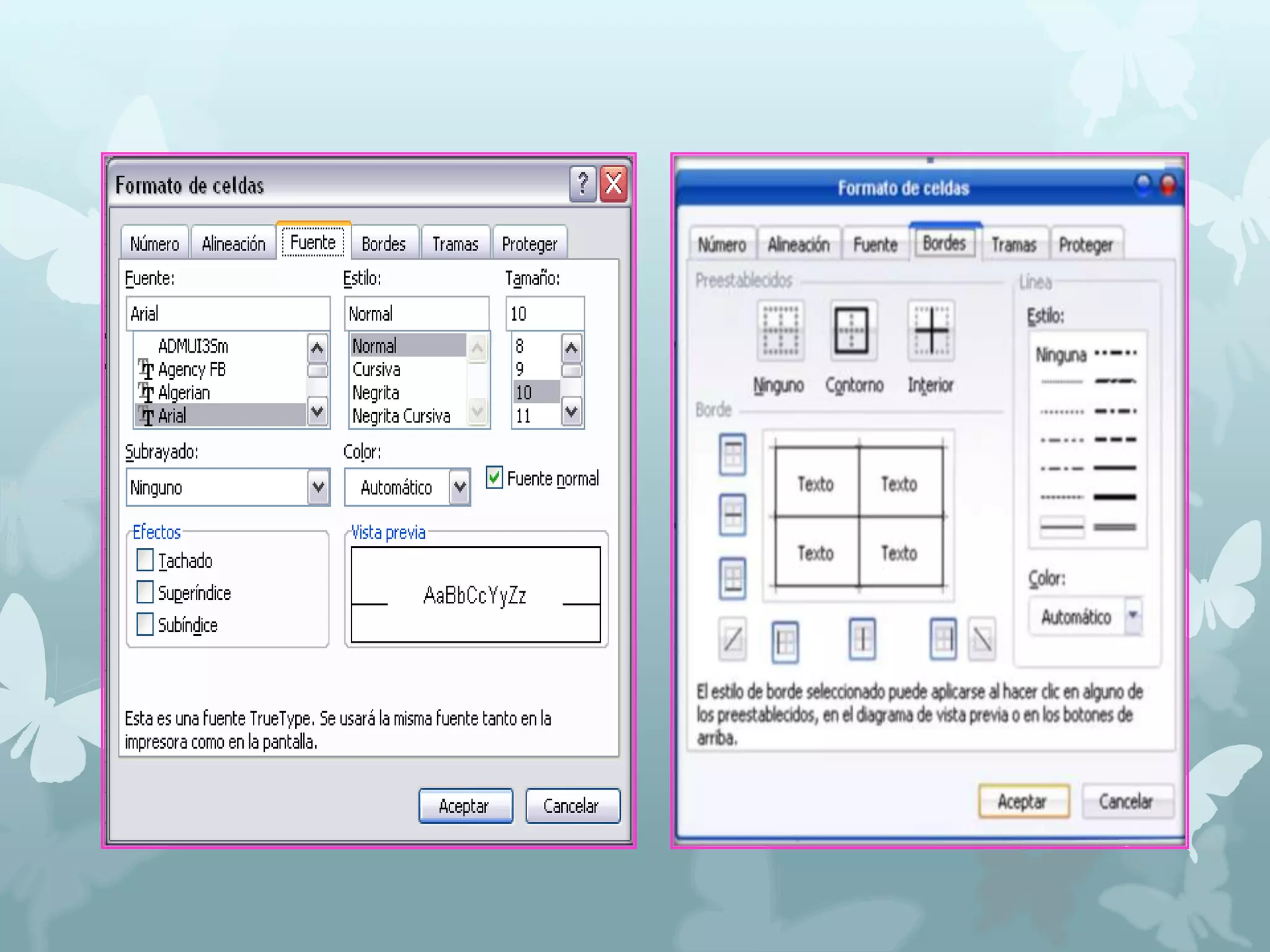The height and width of the screenshot is (952, 1270).
Task: Select the Fuente tab in left dialog
Action: [313, 242]
